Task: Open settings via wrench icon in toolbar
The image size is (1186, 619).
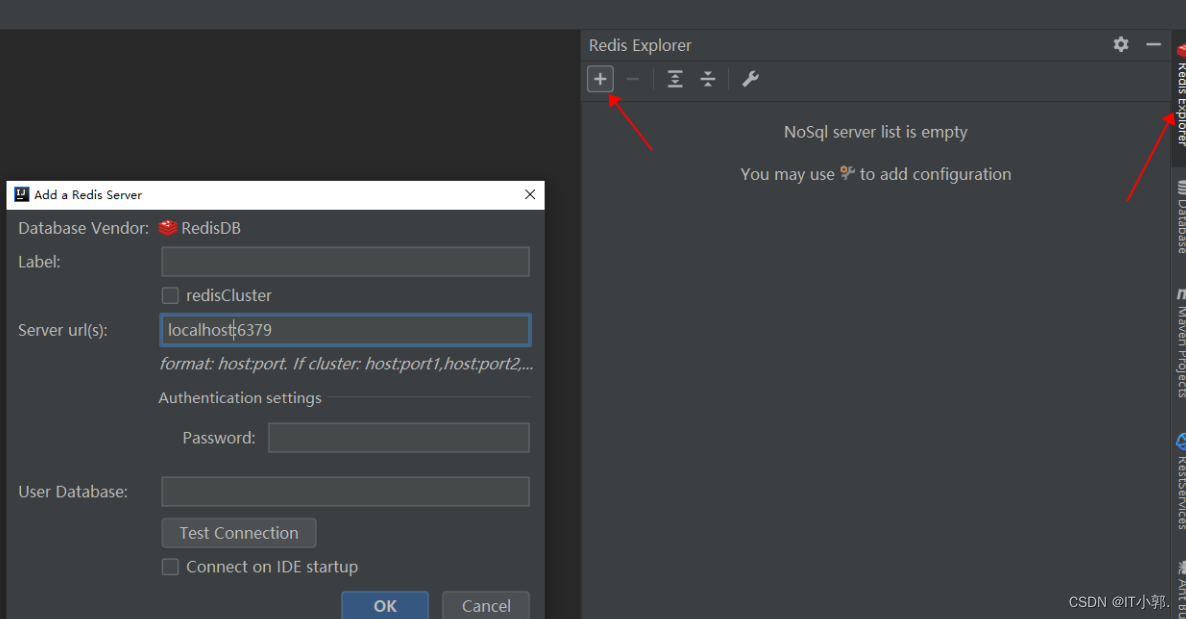Action: tap(750, 79)
